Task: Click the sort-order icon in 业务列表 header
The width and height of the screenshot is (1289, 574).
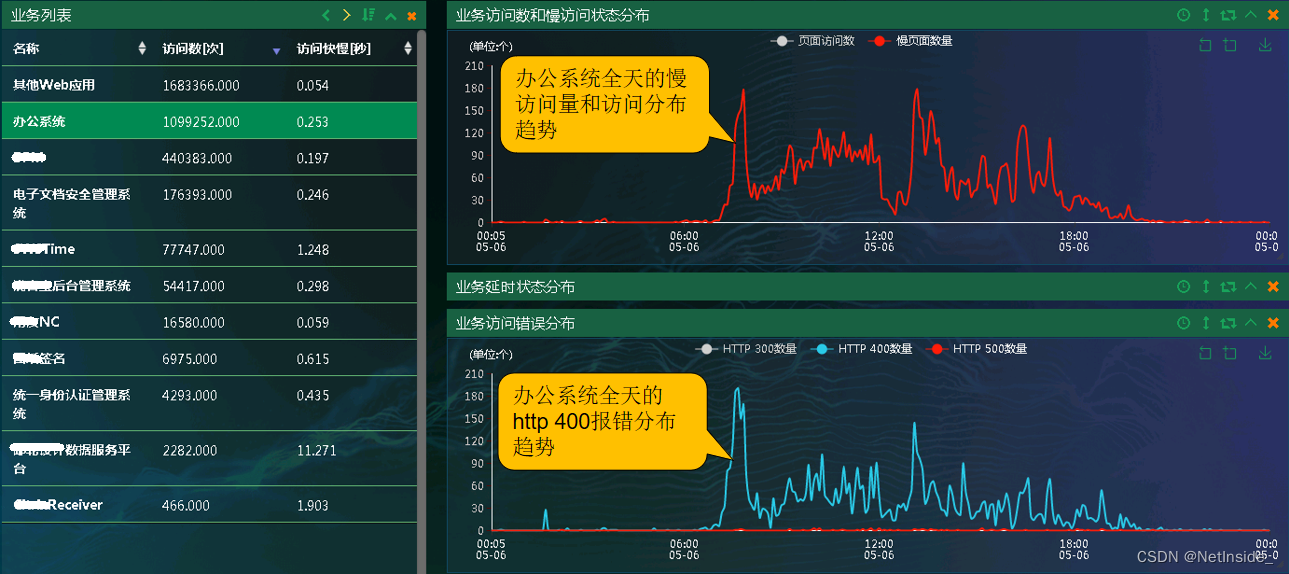Action: 369,15
